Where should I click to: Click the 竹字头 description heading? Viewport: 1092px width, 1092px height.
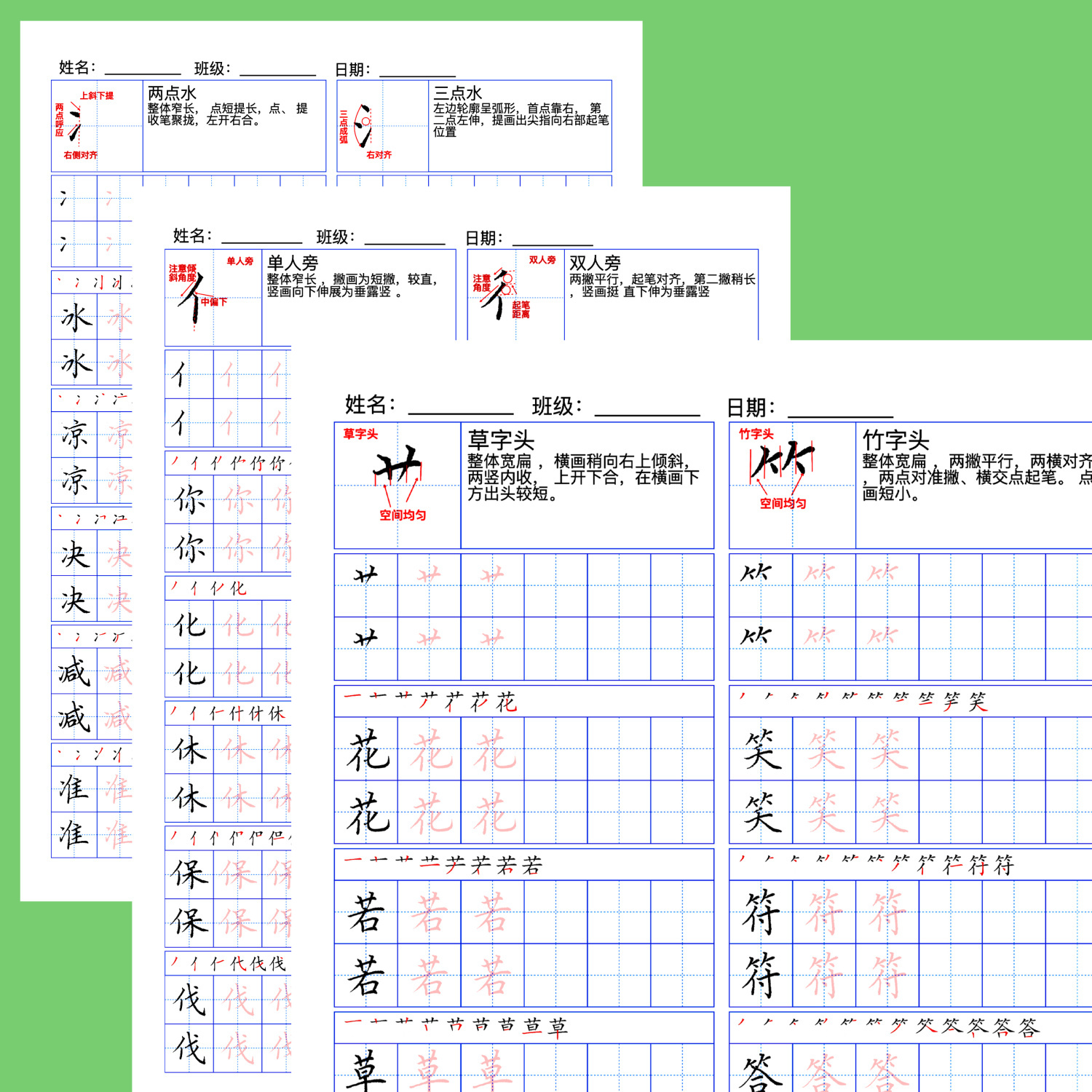(896, 440)
